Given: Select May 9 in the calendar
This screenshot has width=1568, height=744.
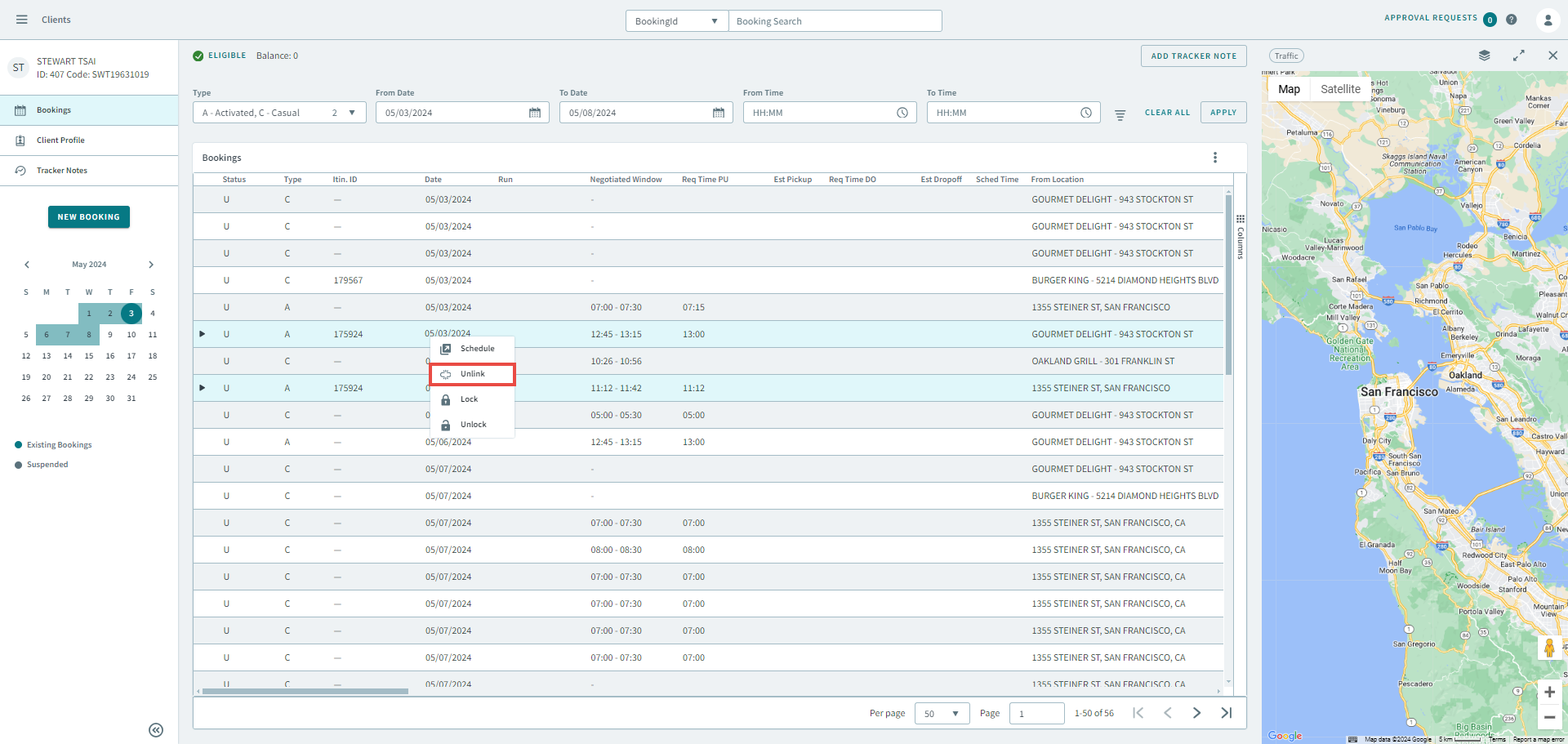Looking at the screenshot, I should [x=110, y=335].
